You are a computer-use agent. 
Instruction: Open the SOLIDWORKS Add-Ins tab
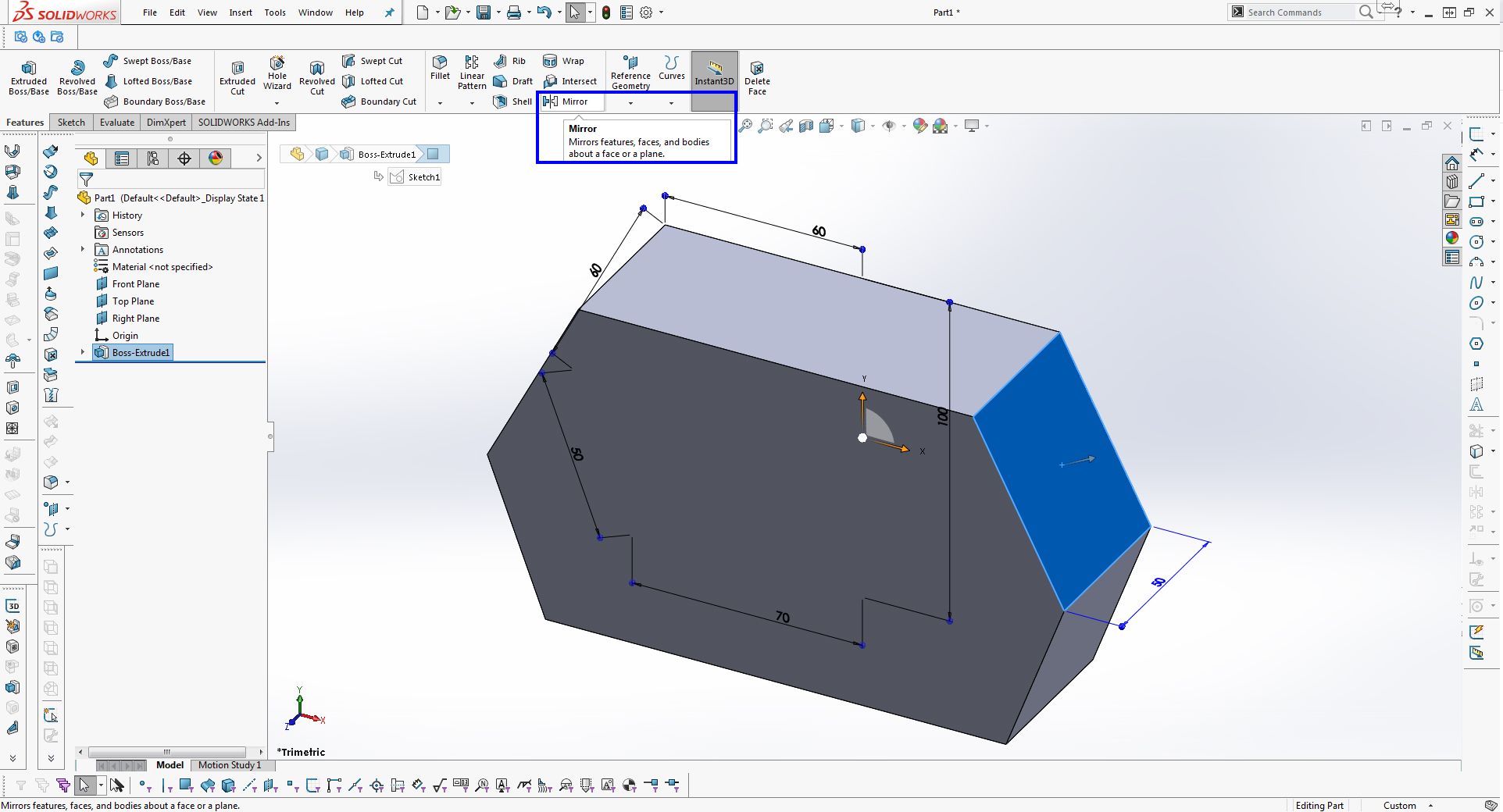(x=244, y=123)
